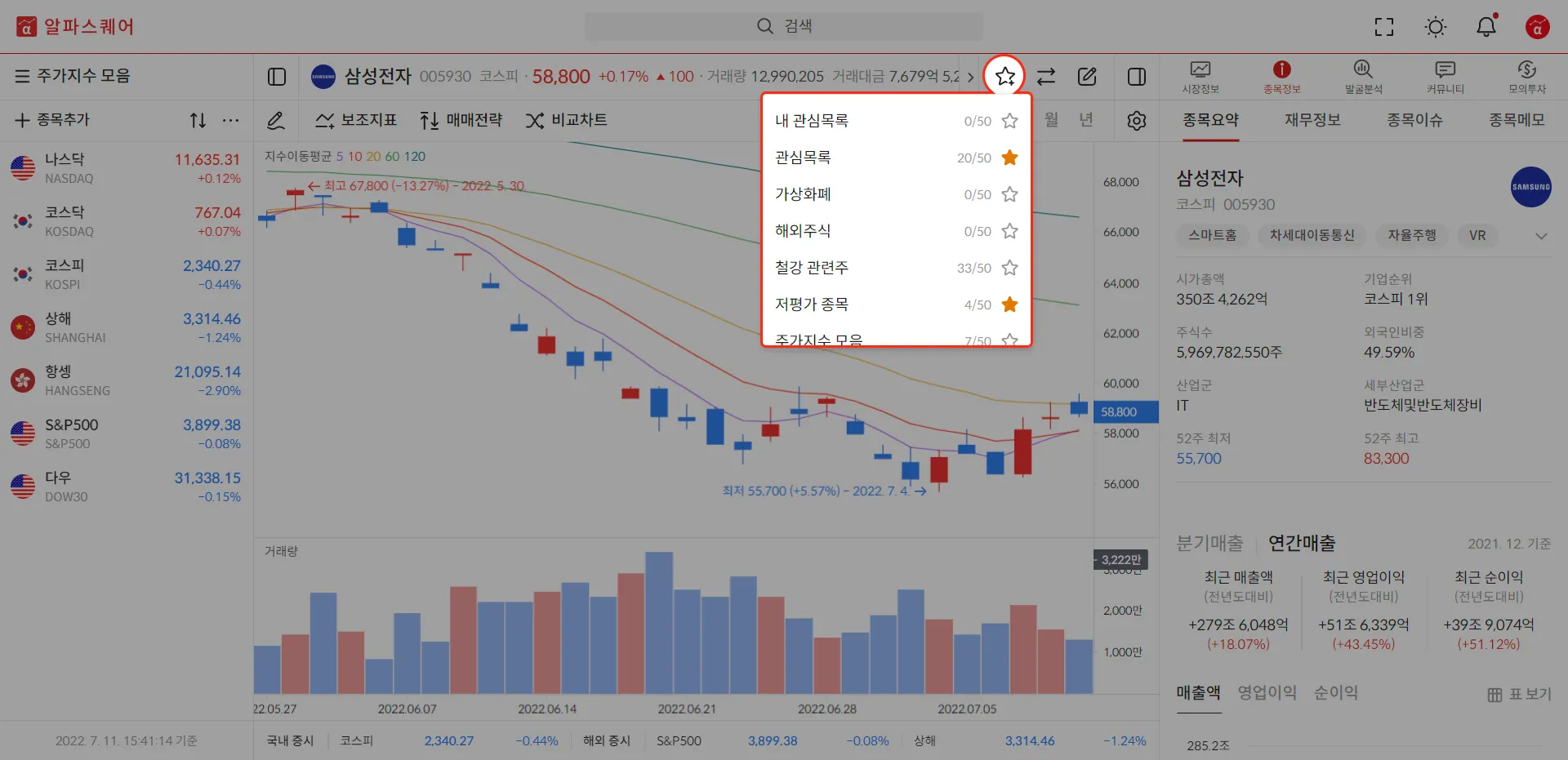
Task: Open the 주가지수 모음 list menu
Action: [73, 76]
